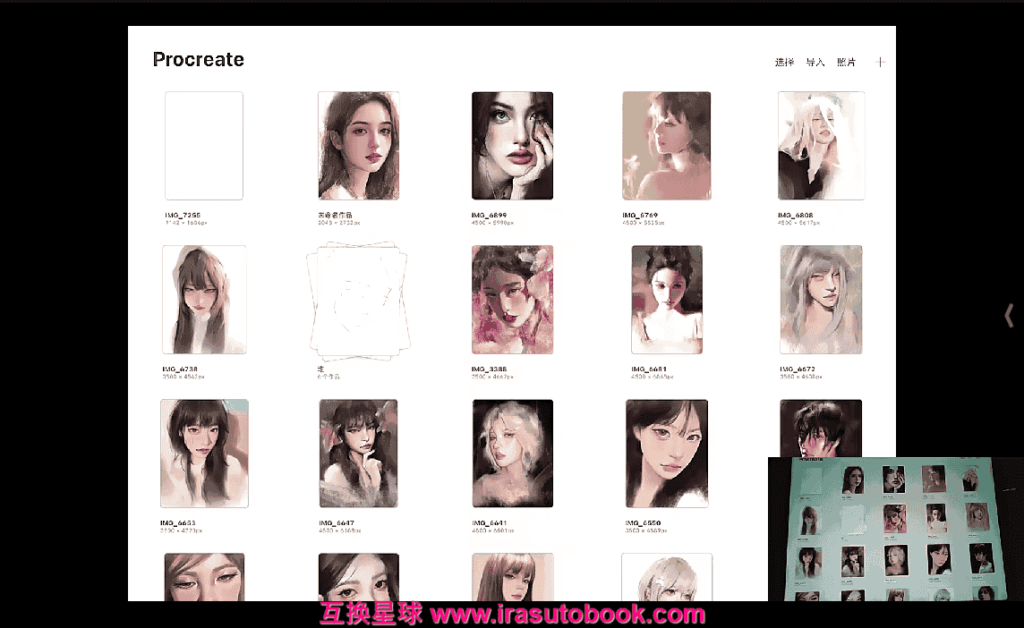Open the close-up eyes thumbnail below IMG_6653
The image size is (1024, 628).
pyautogui.click(x=204, y=577)
